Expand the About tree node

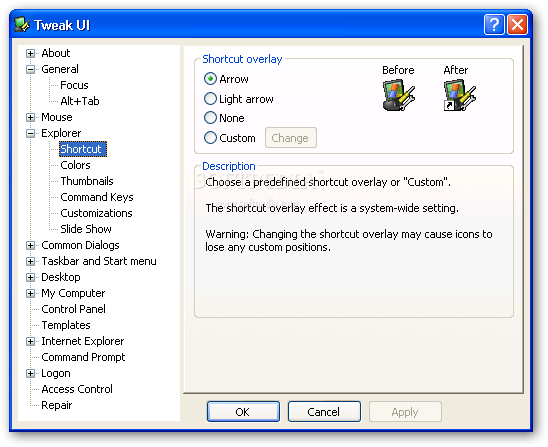(30, 53)
